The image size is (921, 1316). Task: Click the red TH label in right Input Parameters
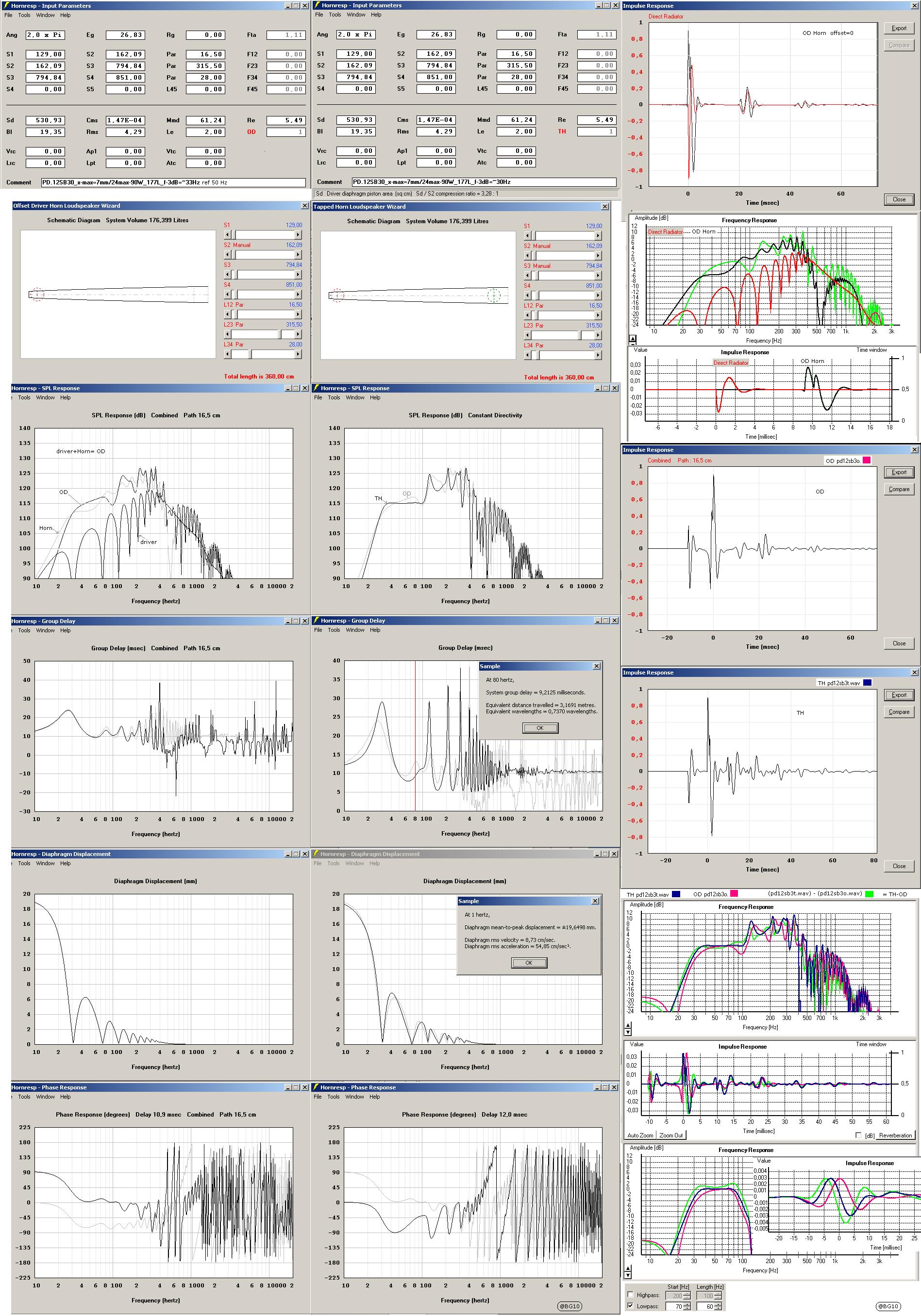point(561,131)
